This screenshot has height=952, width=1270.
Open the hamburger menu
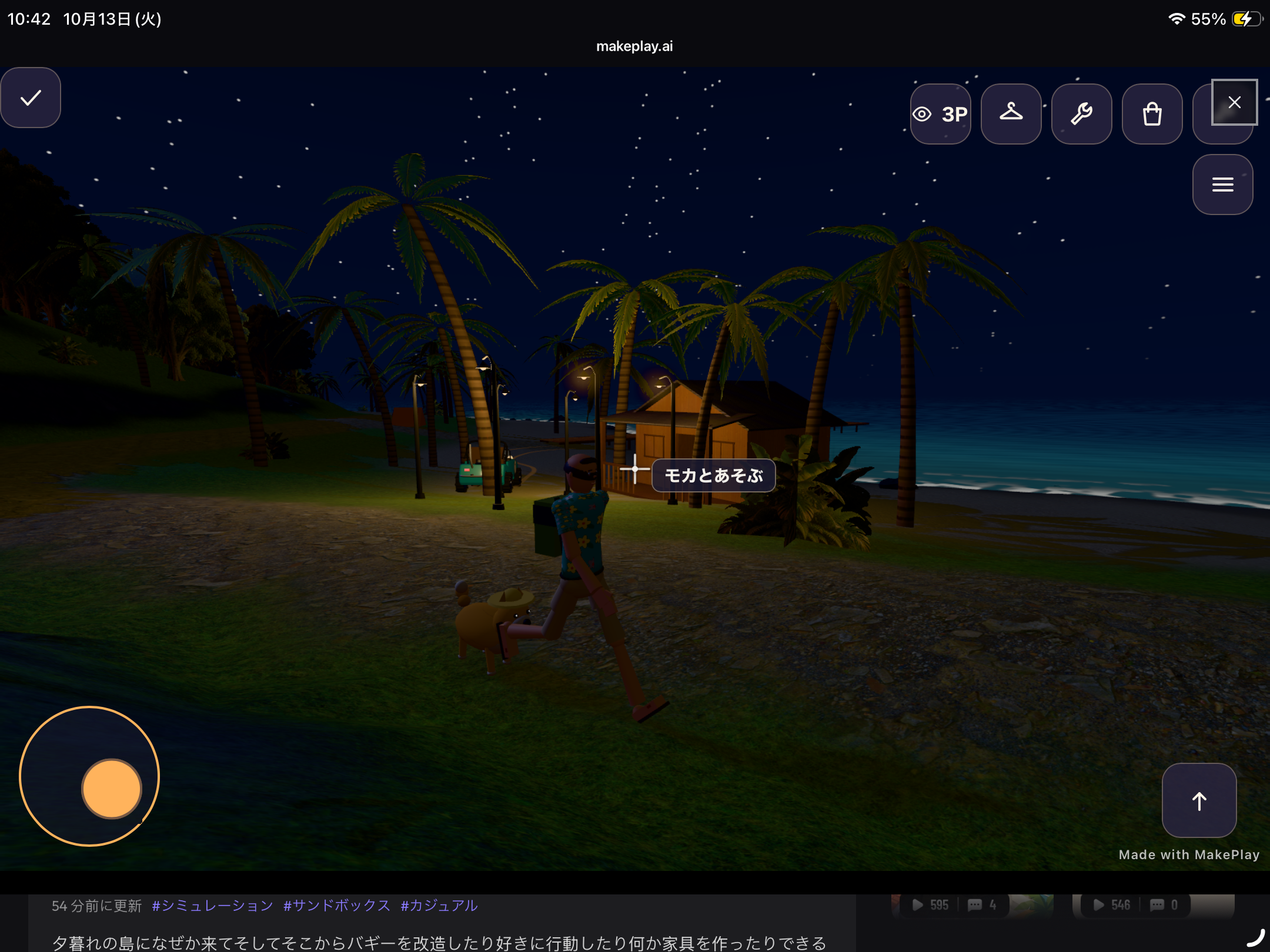tap(1222, 185)
